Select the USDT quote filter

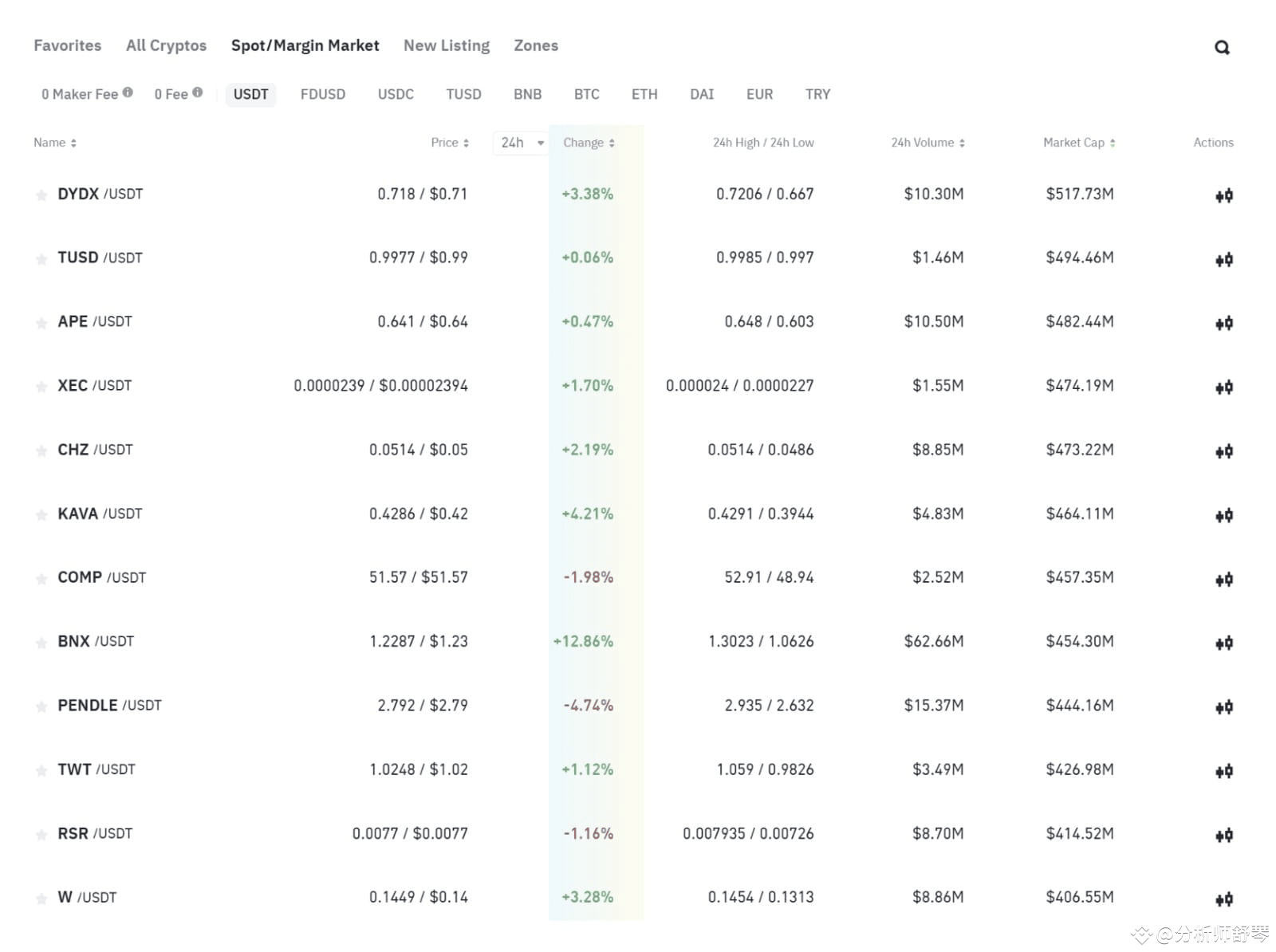pos(251,94)
